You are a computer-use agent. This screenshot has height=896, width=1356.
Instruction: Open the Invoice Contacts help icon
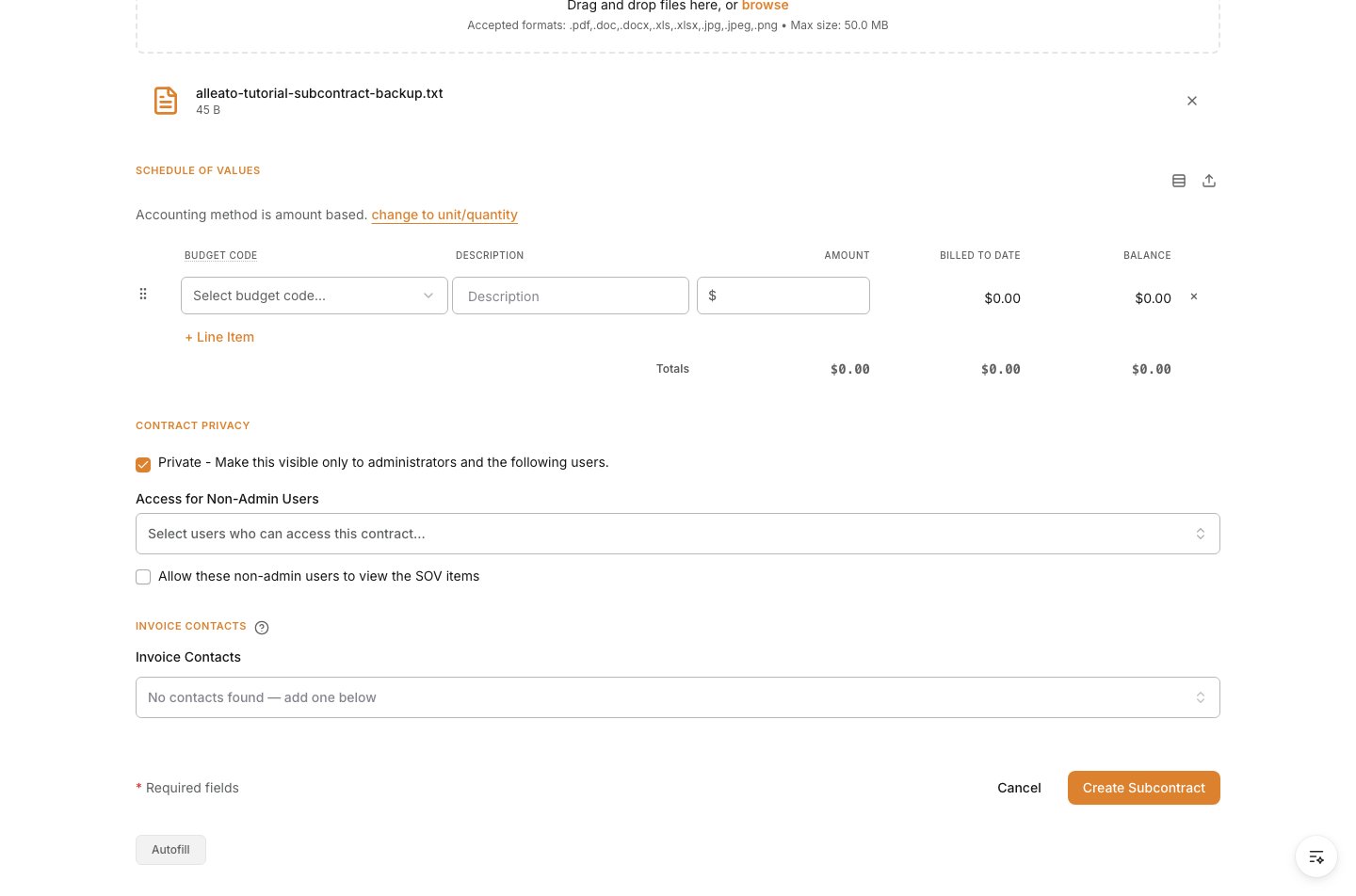pyautogui.click(x=262, y=628)
